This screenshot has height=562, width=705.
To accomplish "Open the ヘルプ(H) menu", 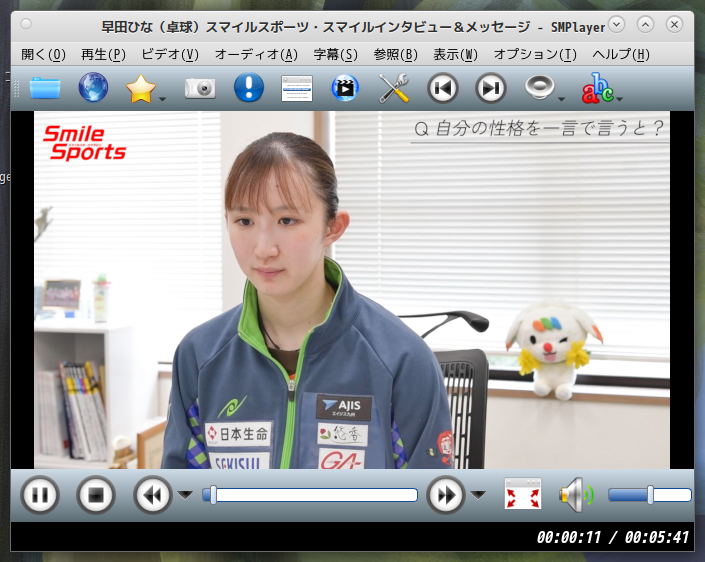I will click(x=620, y=54).
